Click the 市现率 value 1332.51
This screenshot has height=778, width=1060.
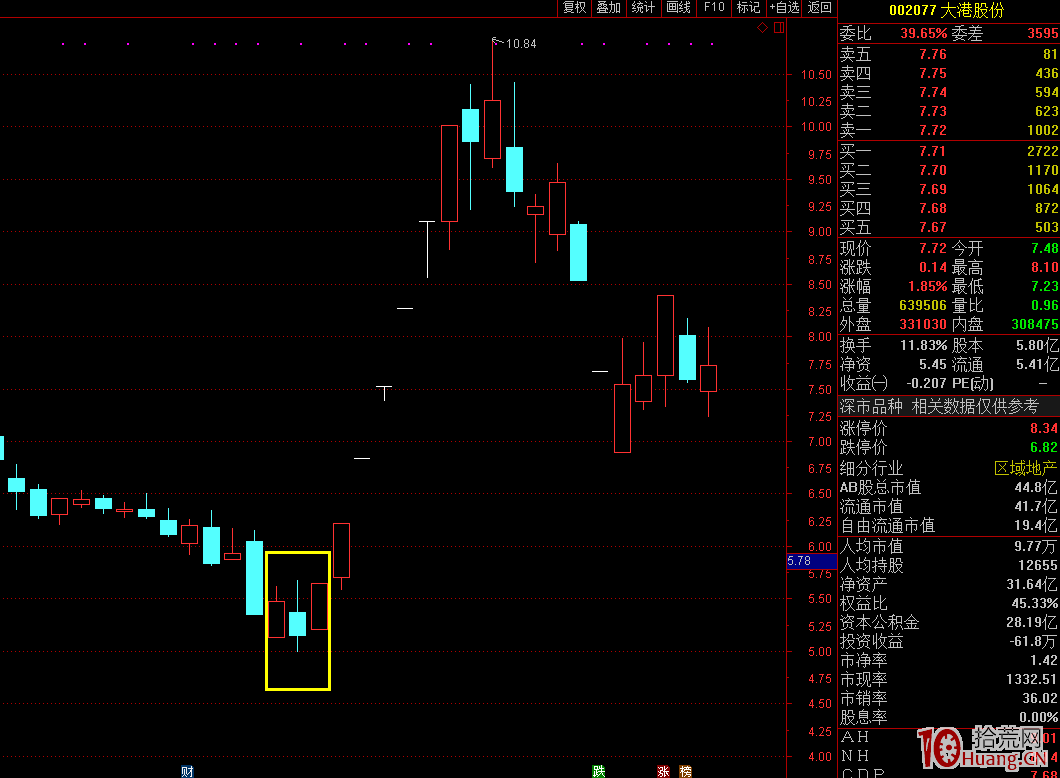pyautogui.click(x=1031, y=679)
